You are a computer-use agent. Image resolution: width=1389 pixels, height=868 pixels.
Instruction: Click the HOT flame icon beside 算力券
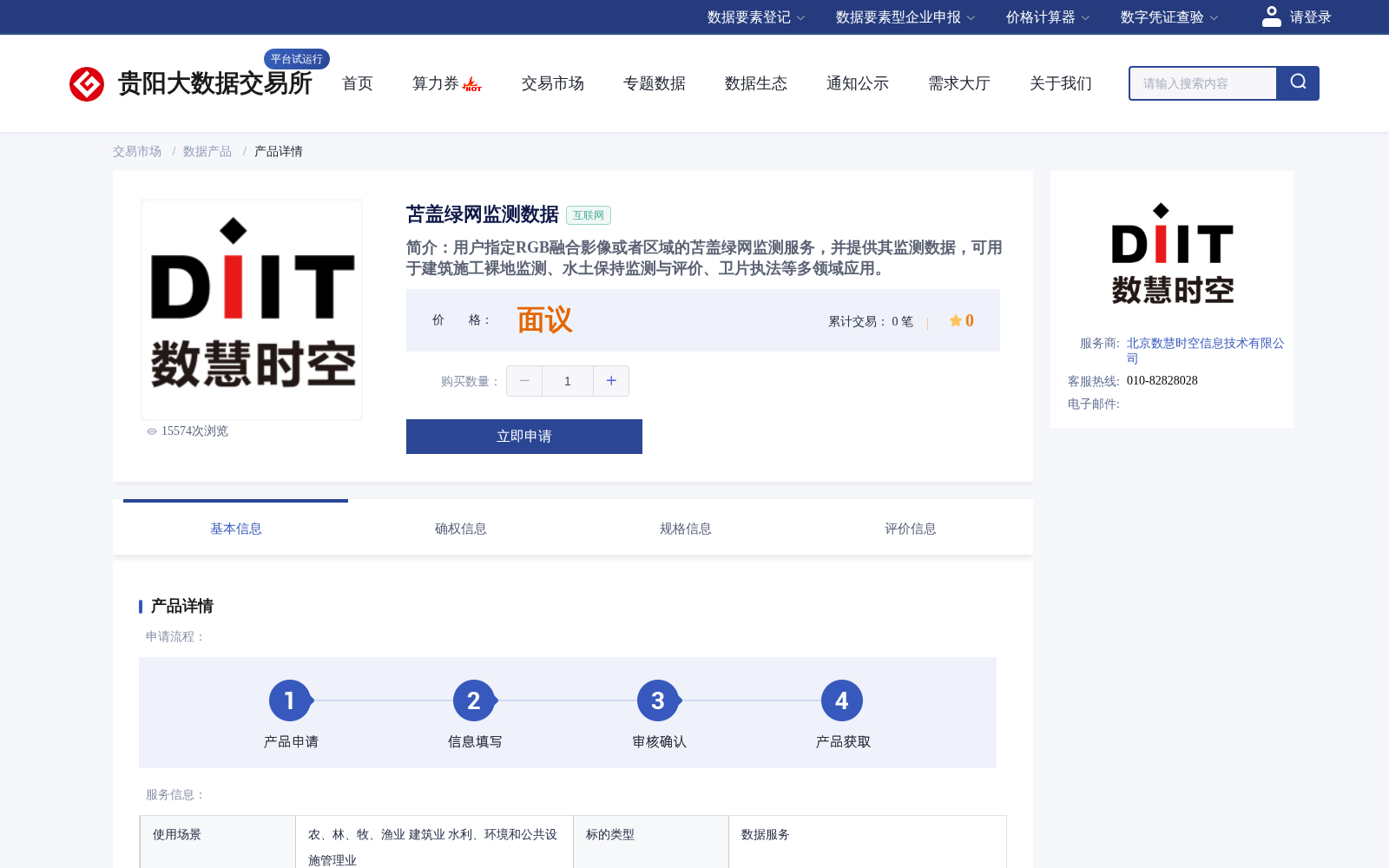pos(472,84)
